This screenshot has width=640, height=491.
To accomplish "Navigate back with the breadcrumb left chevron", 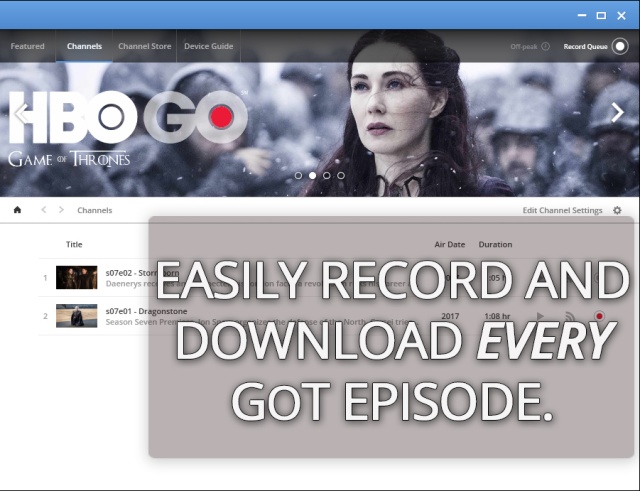I will click(44, 210).
